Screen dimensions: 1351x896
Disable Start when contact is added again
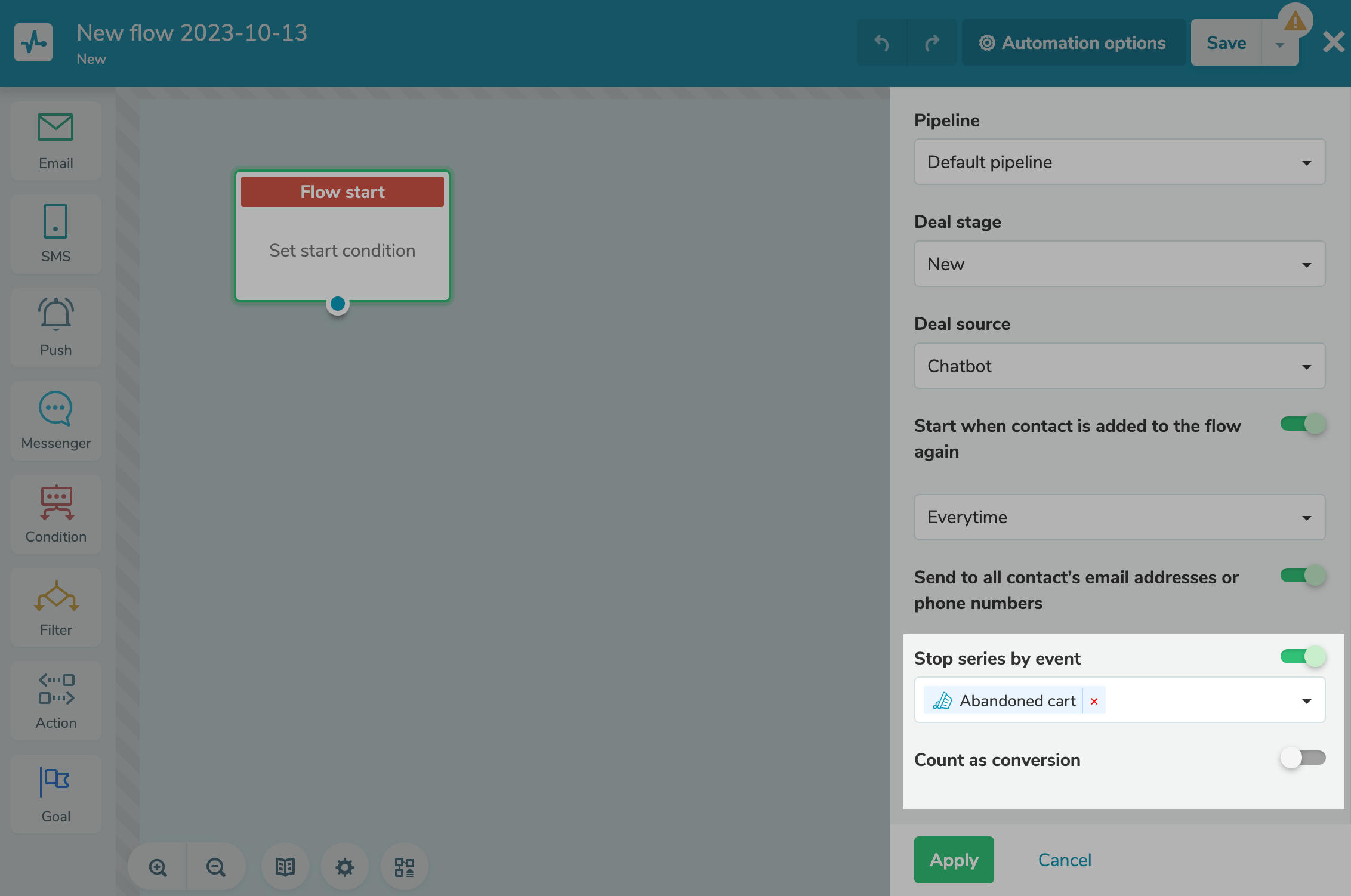[1303, 425]
